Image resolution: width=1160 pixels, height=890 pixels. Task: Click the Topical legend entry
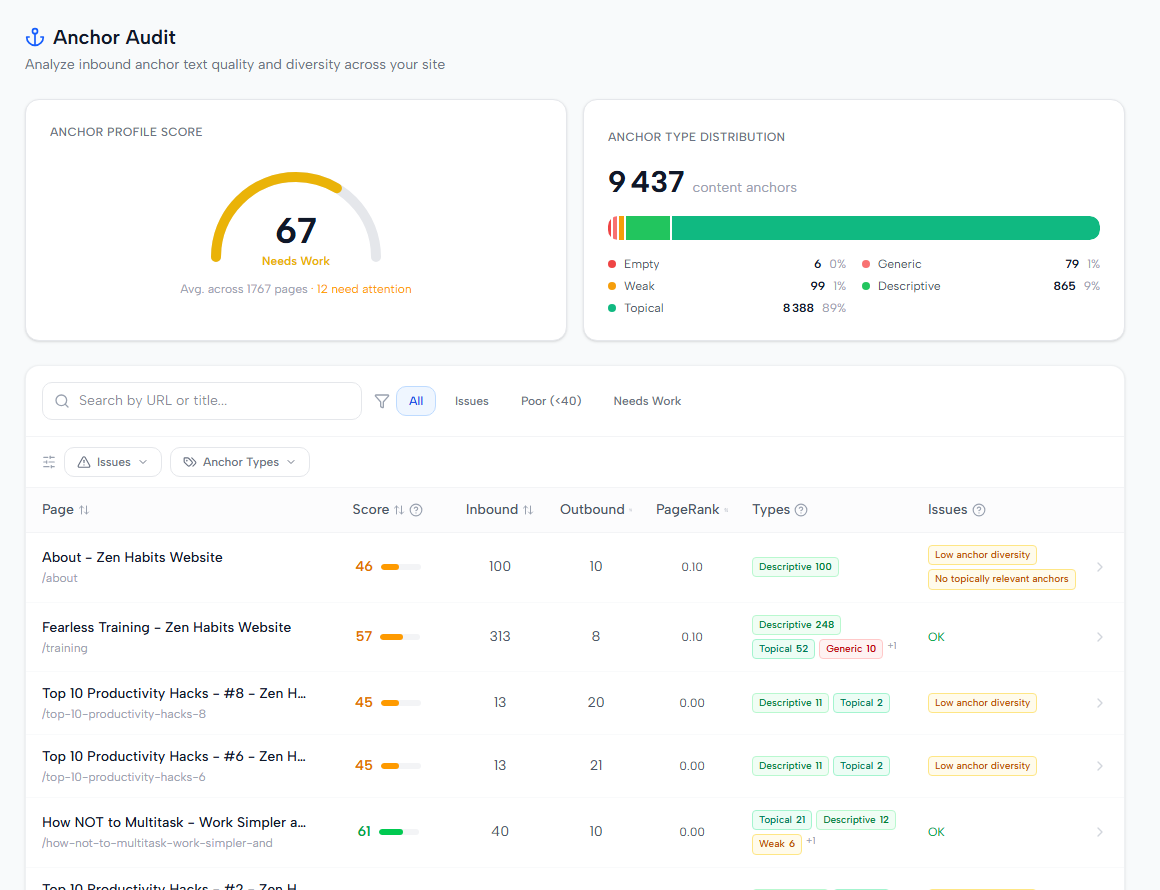click(x=726, y=309)
